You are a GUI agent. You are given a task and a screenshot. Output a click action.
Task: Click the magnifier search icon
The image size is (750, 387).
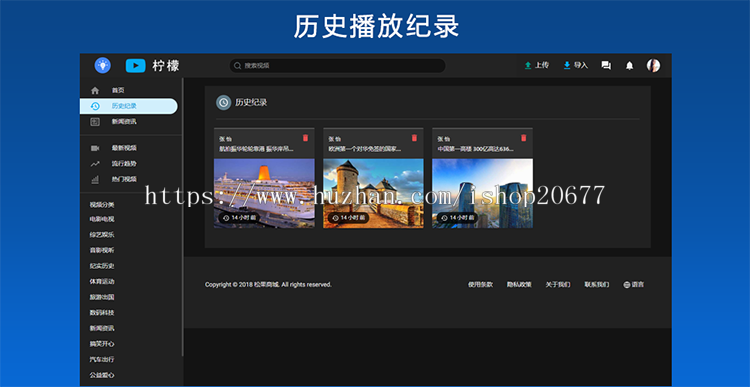tap(238, 66)
